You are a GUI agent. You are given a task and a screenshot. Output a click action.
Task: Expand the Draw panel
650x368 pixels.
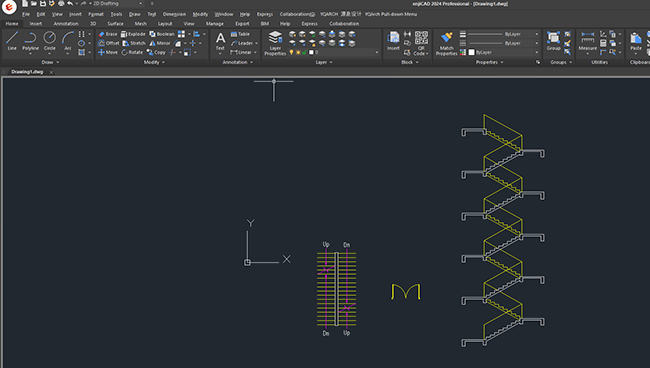click(50, 62)
